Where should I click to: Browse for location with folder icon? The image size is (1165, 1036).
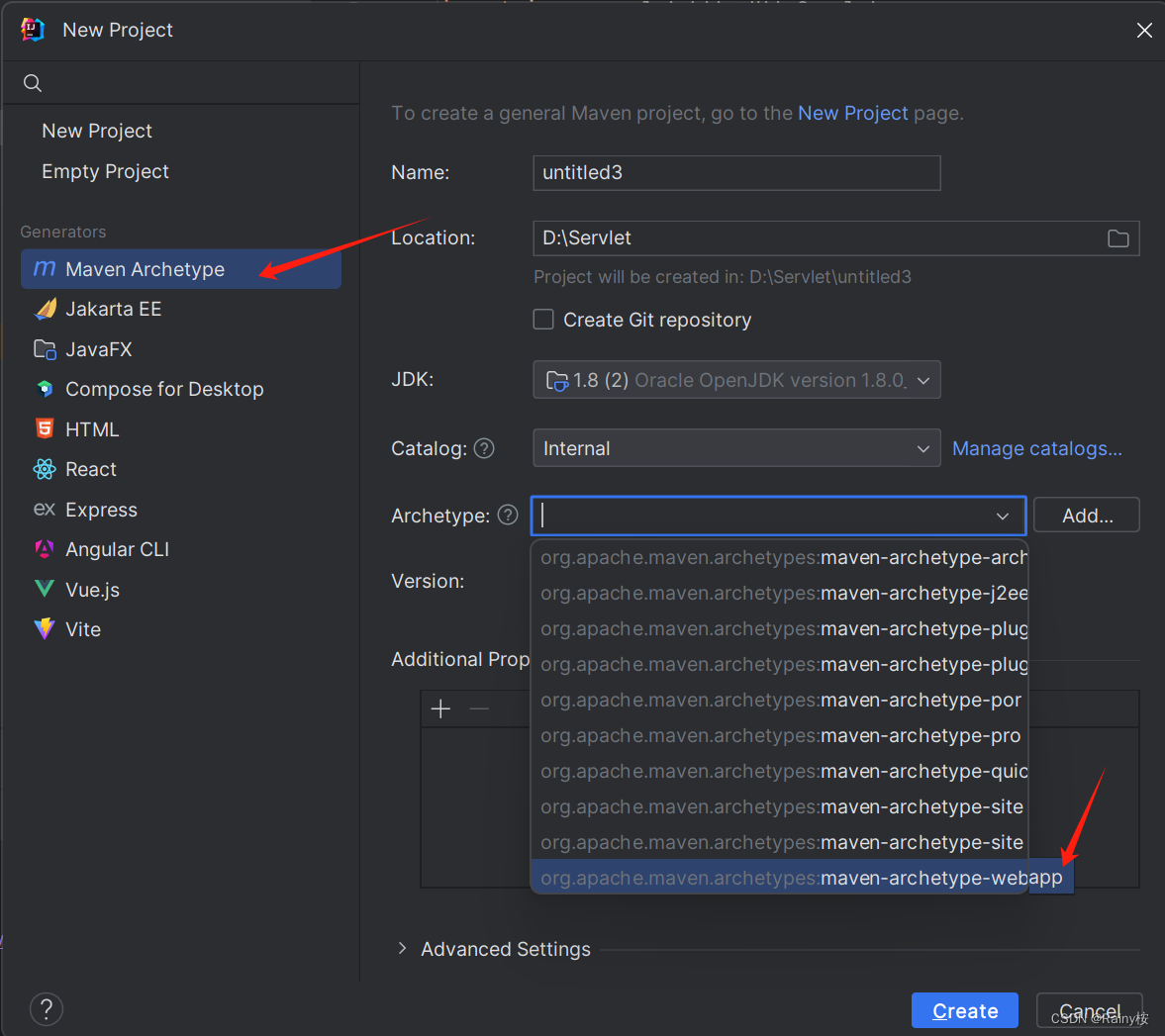[1117, 238]
